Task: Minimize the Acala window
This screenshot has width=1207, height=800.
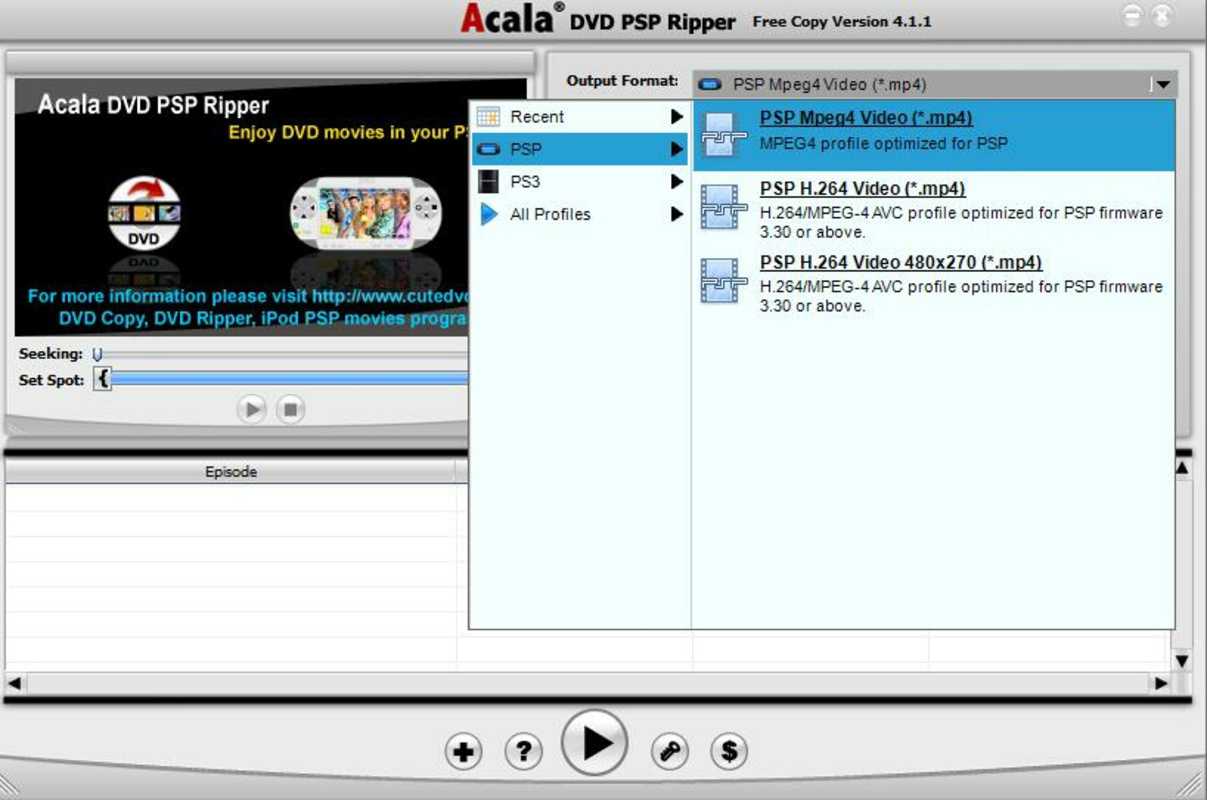Action: (x=1132, y=17)
